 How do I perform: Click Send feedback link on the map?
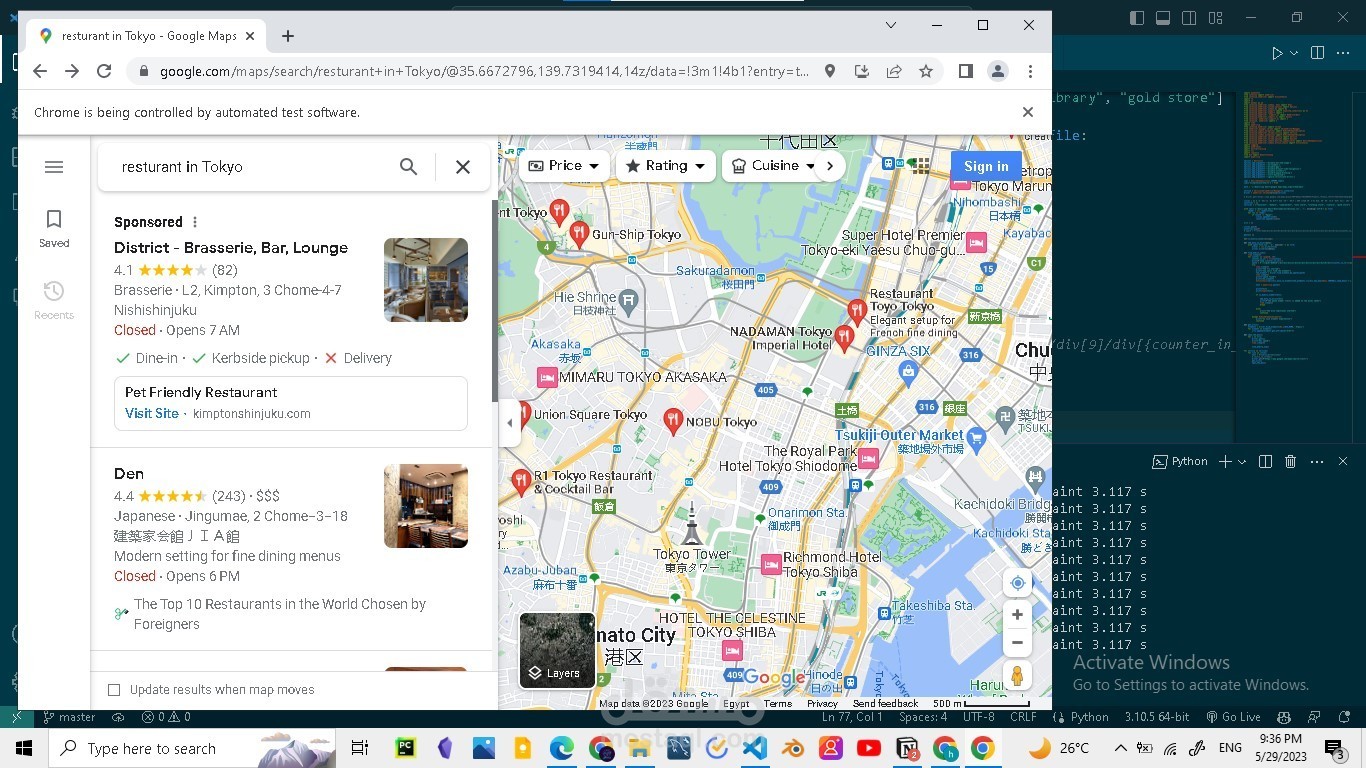coord(885,704)
